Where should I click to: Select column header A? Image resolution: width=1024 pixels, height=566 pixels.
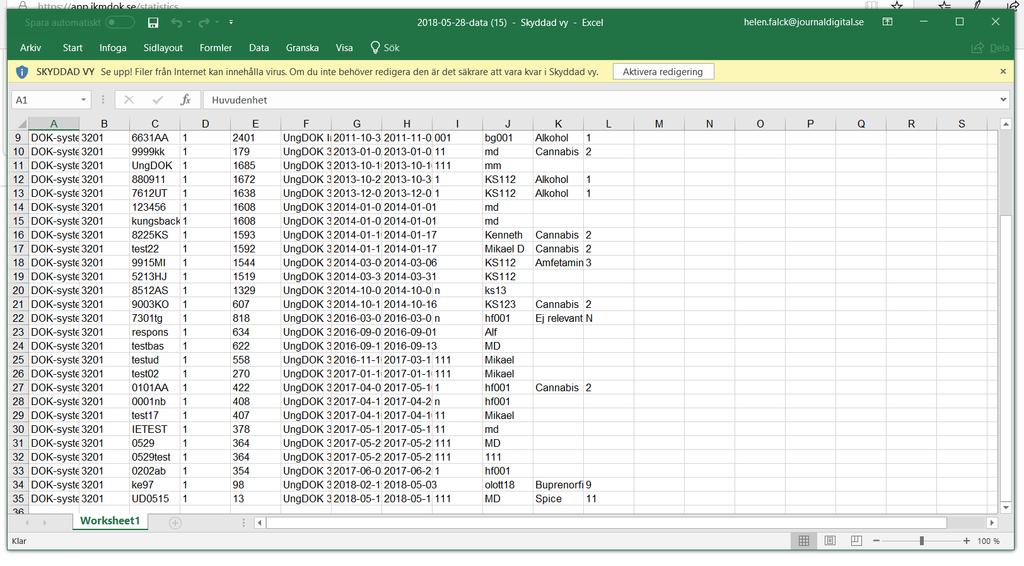pyautogui.click(x=54, y=123)
